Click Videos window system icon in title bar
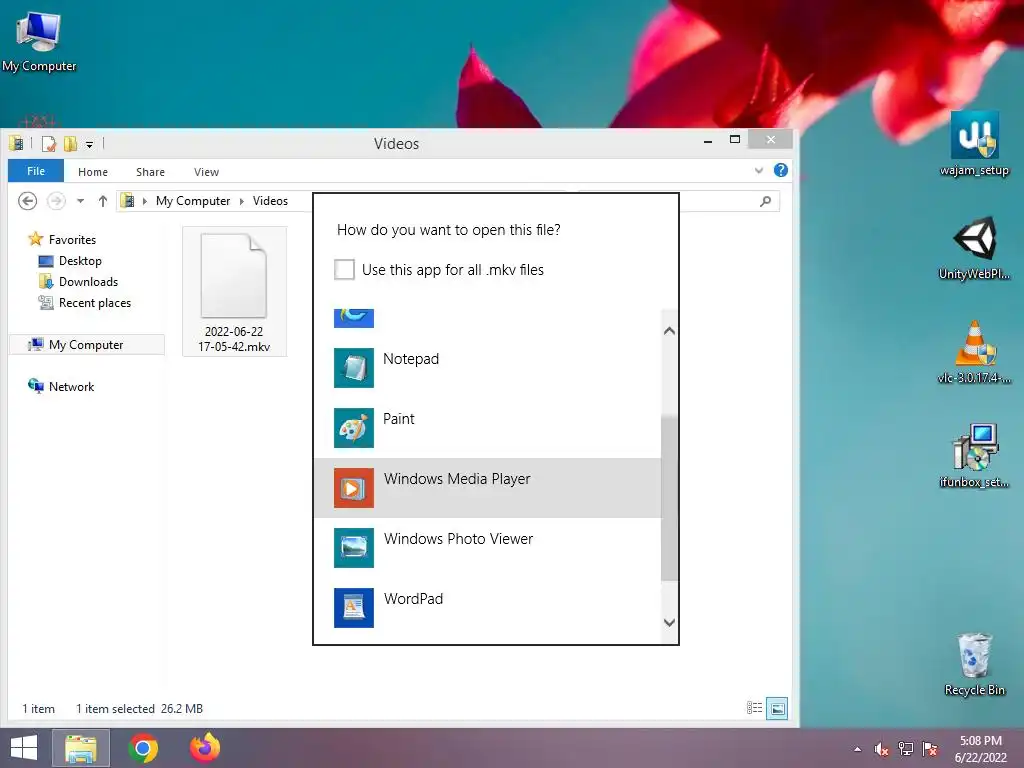This screenshot has width=1024, height=768. (16, 143)
